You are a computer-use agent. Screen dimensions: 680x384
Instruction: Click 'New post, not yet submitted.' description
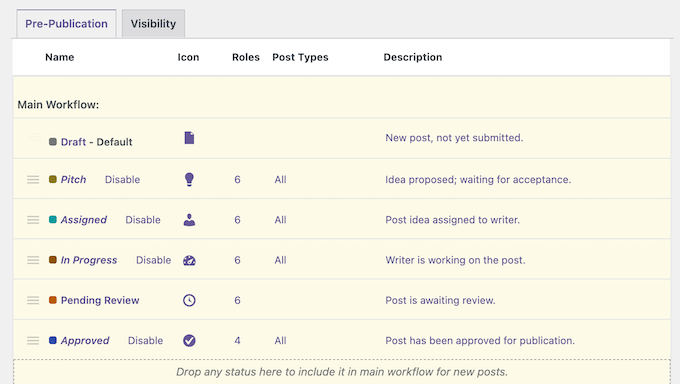[x=454, y=138]
